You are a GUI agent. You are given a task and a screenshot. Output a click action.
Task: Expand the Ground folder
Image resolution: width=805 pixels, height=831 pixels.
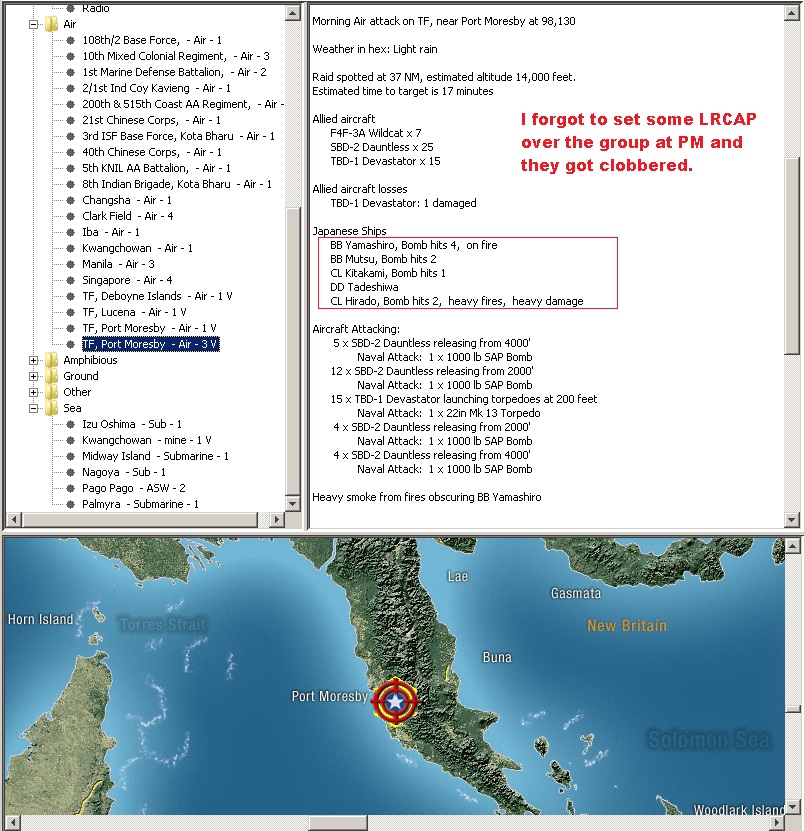click(33, 376)
